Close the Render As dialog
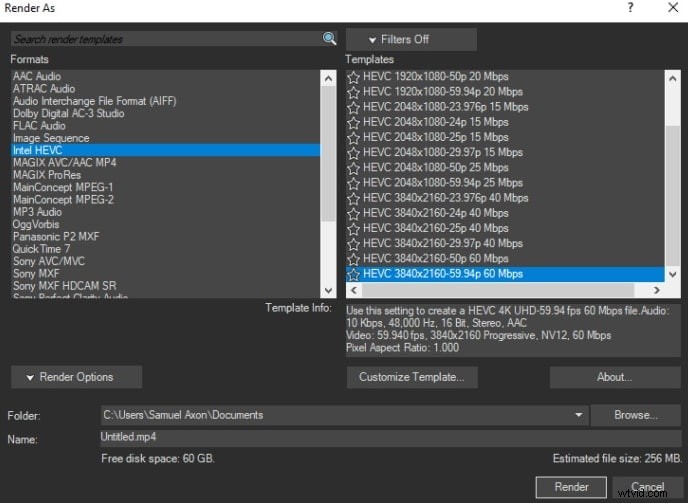688x503 pixels. coord(673,7)
